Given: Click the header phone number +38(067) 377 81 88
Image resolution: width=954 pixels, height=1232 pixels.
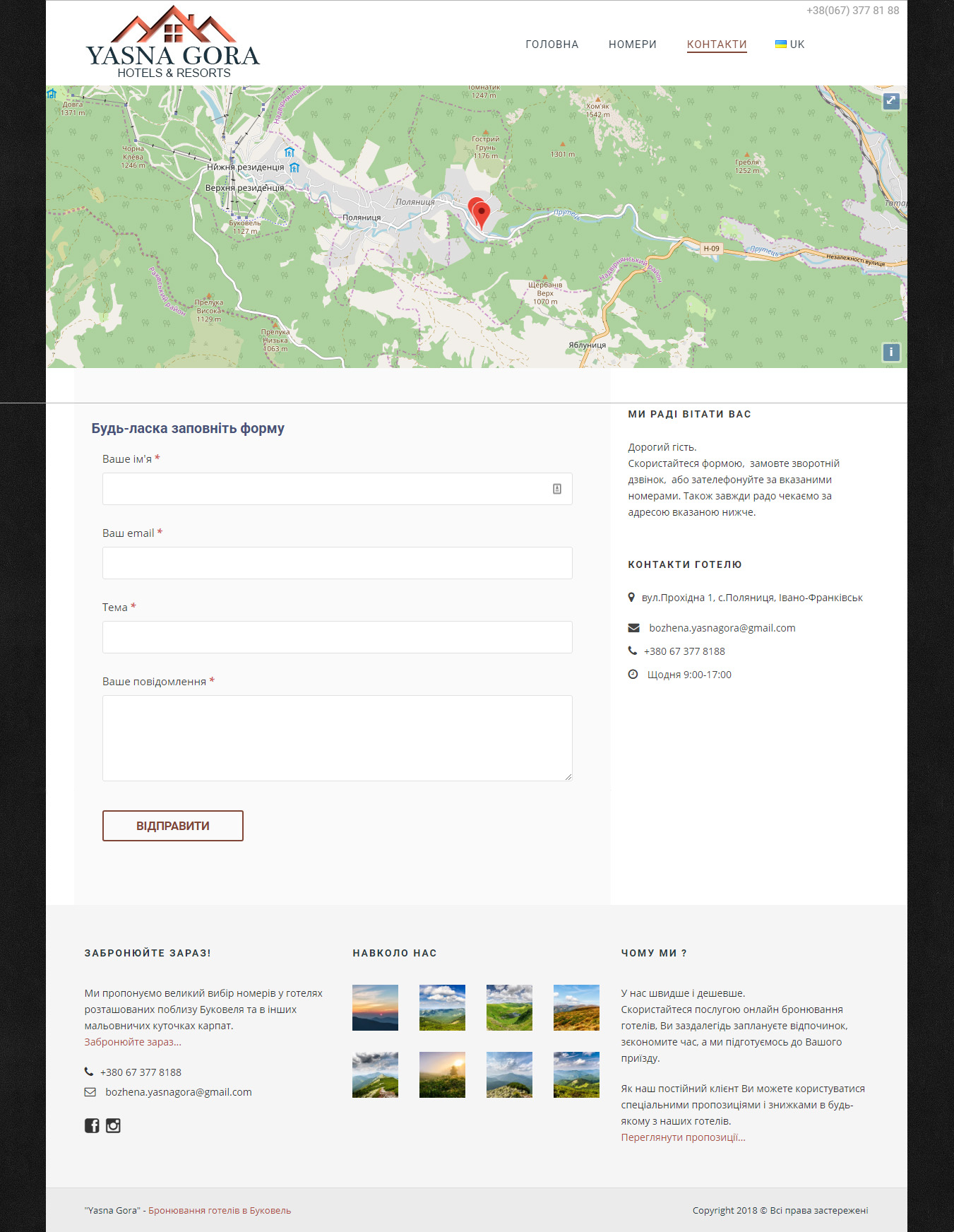Looking at the screenshot, I should [x=853, y=11].
